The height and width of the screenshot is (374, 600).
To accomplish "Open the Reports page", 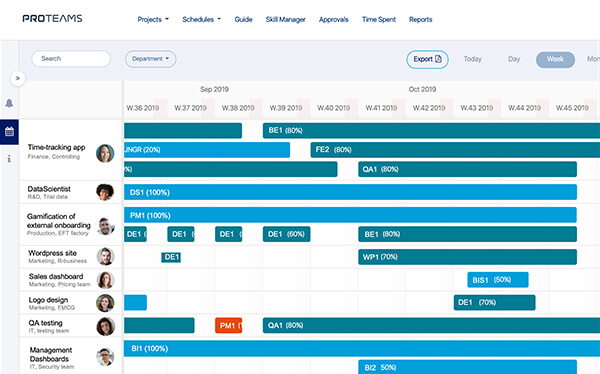I will pyautogui.click(x=421, y=20).
